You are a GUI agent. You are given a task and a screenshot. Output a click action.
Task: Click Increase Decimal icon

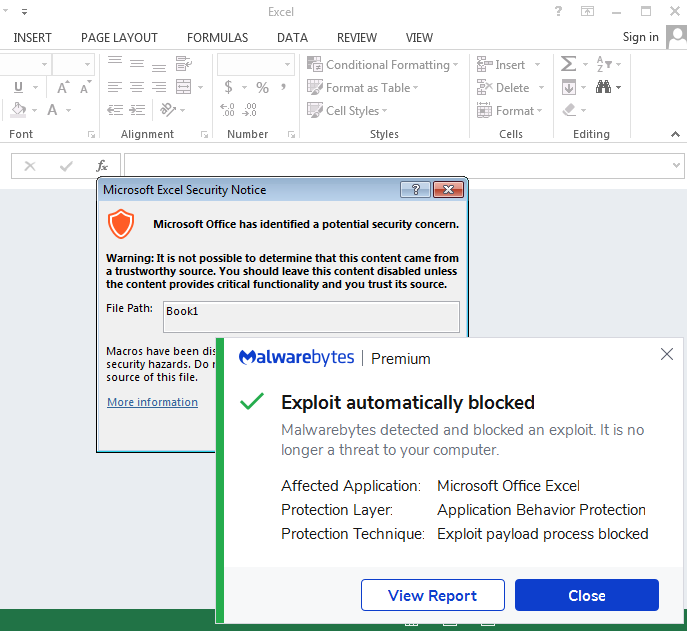pos(227,110)
